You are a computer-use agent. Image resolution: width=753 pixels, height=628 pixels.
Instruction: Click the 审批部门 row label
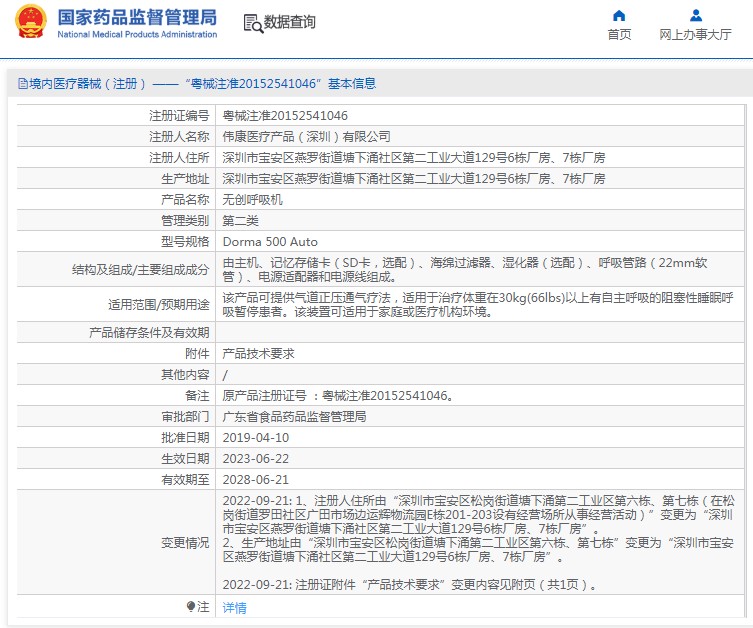(x=185, y=417)
